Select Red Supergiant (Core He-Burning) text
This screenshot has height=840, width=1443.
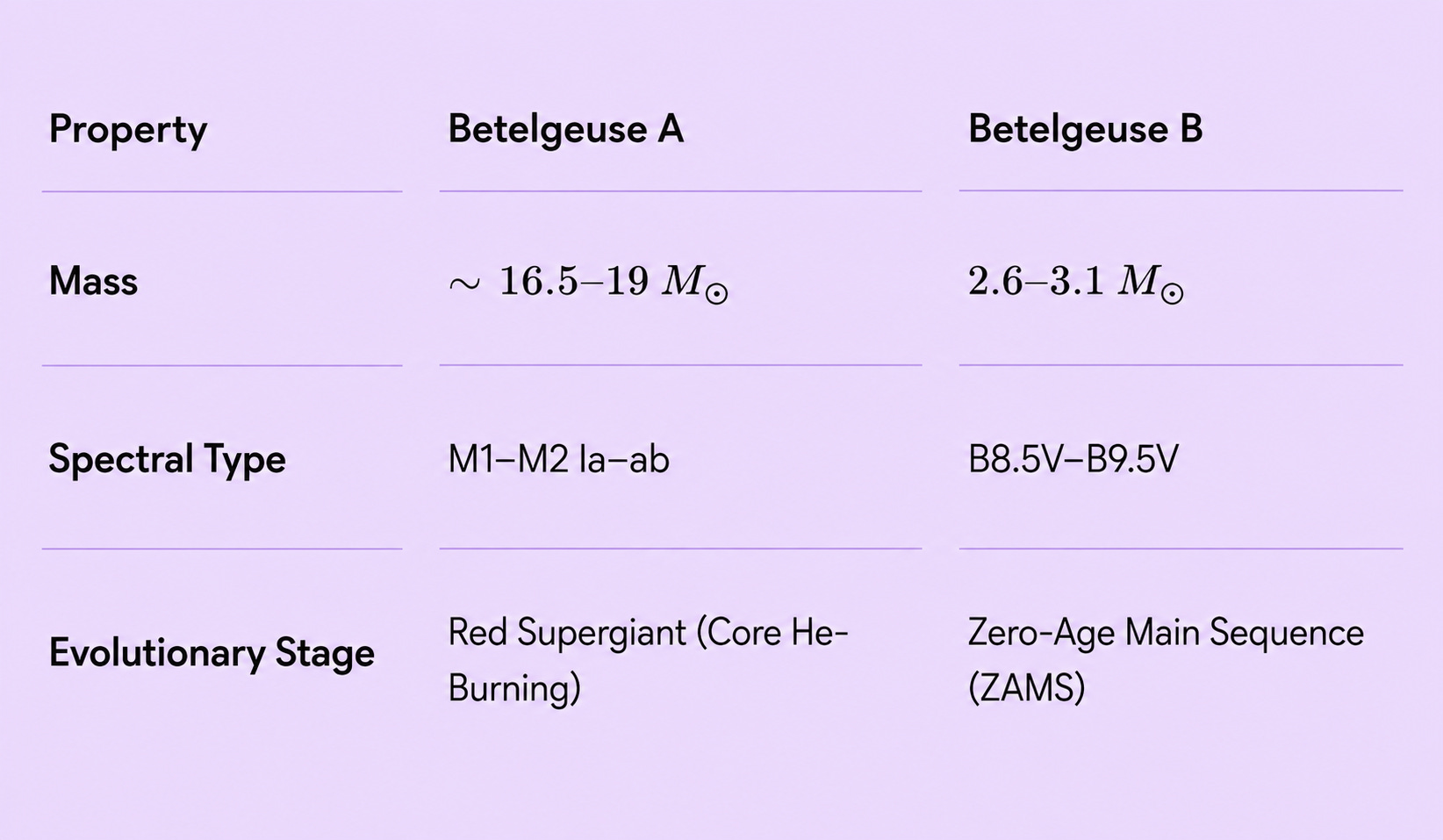coord(648,660)
